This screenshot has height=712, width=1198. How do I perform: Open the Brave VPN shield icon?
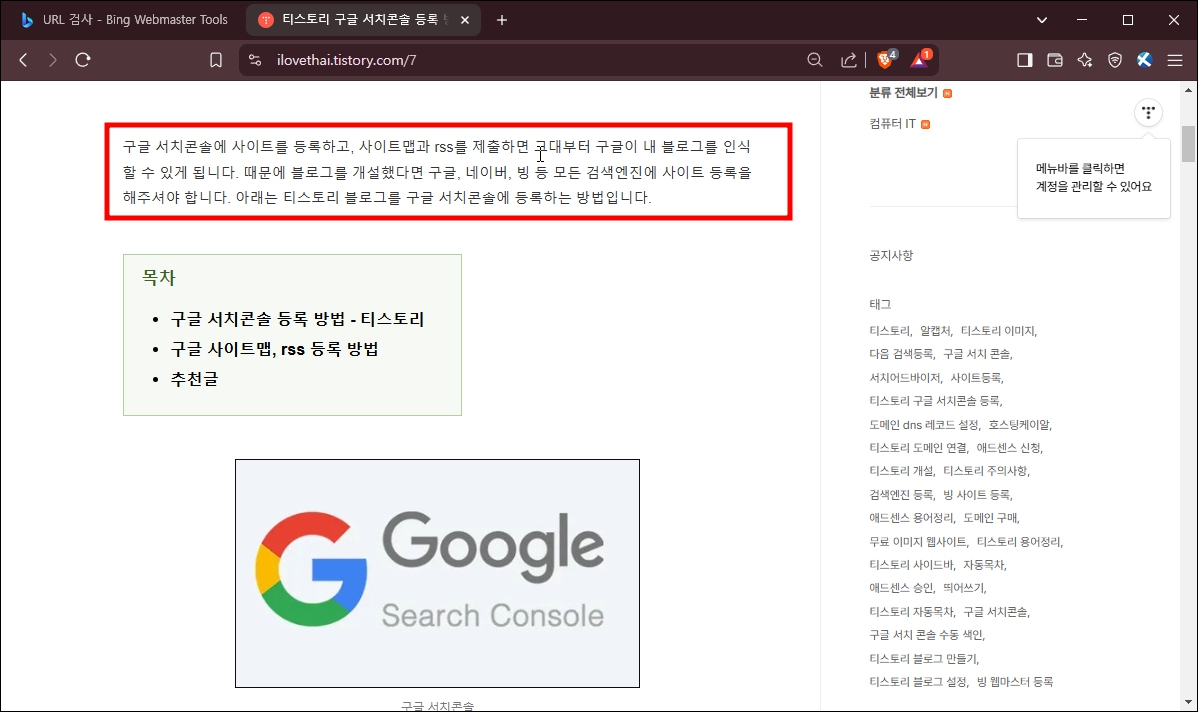[x=1114, y=60]
